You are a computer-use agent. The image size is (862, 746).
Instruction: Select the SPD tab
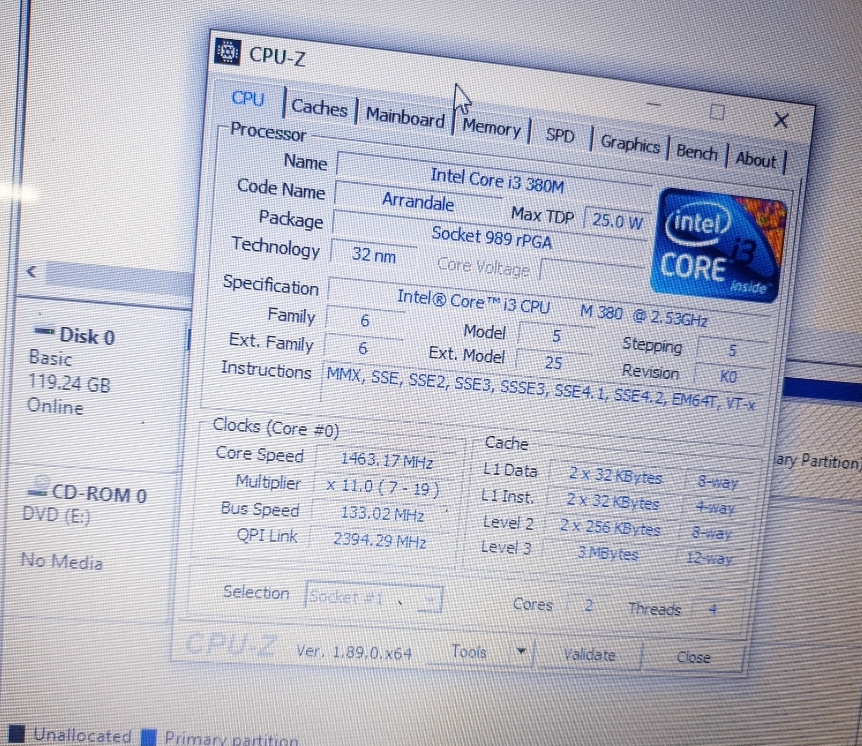coord(560,135)
